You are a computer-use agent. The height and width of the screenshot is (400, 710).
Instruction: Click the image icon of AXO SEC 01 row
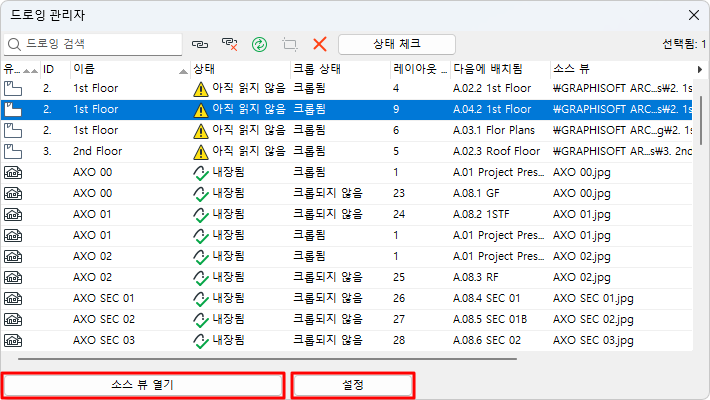(x=13, y=299)
